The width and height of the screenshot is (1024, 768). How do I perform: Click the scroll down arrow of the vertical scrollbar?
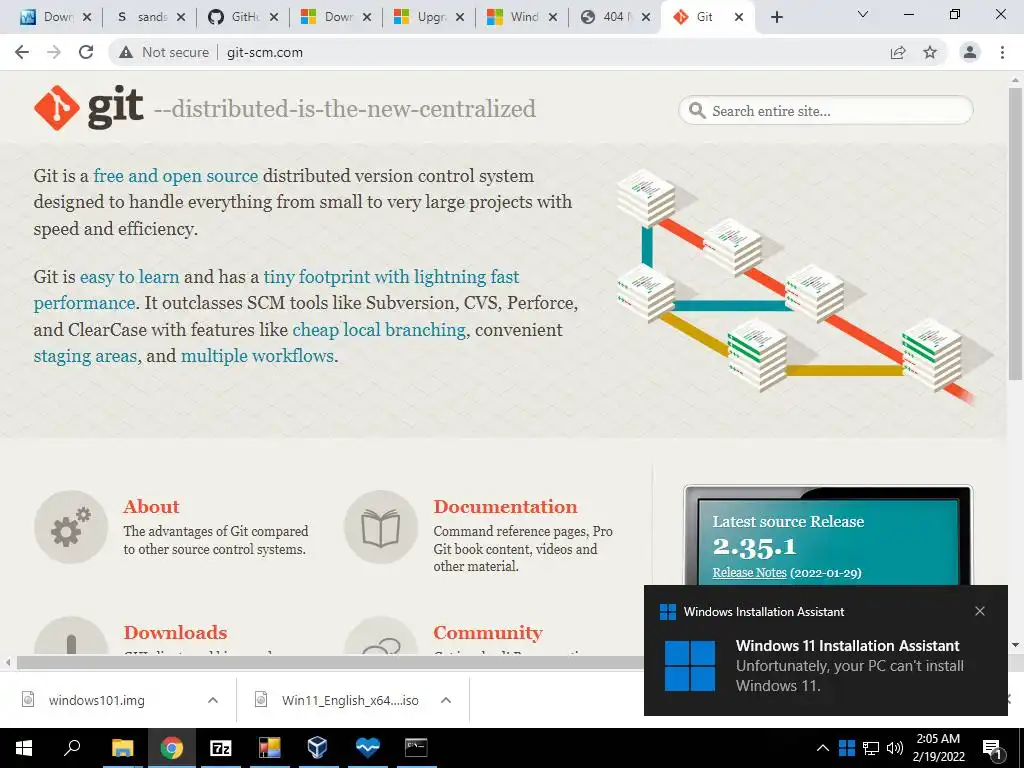click(x=1015, y=645)
